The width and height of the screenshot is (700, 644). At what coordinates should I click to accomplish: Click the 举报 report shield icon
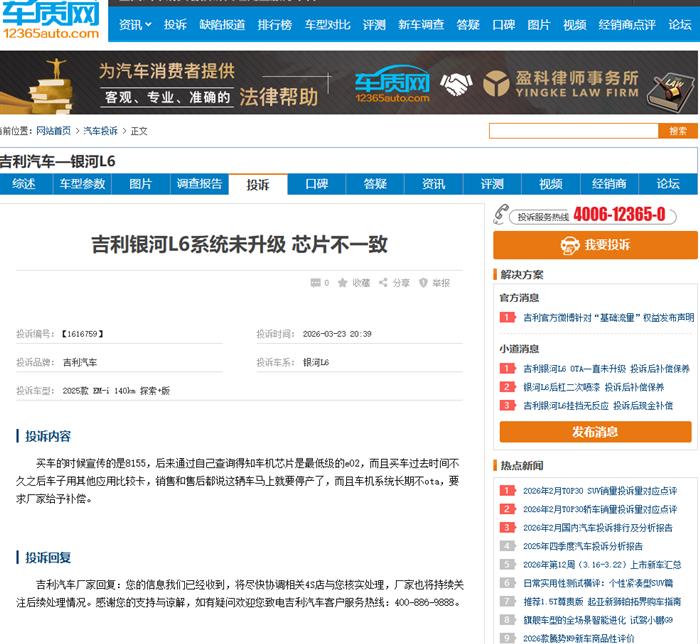coord(424,283)
